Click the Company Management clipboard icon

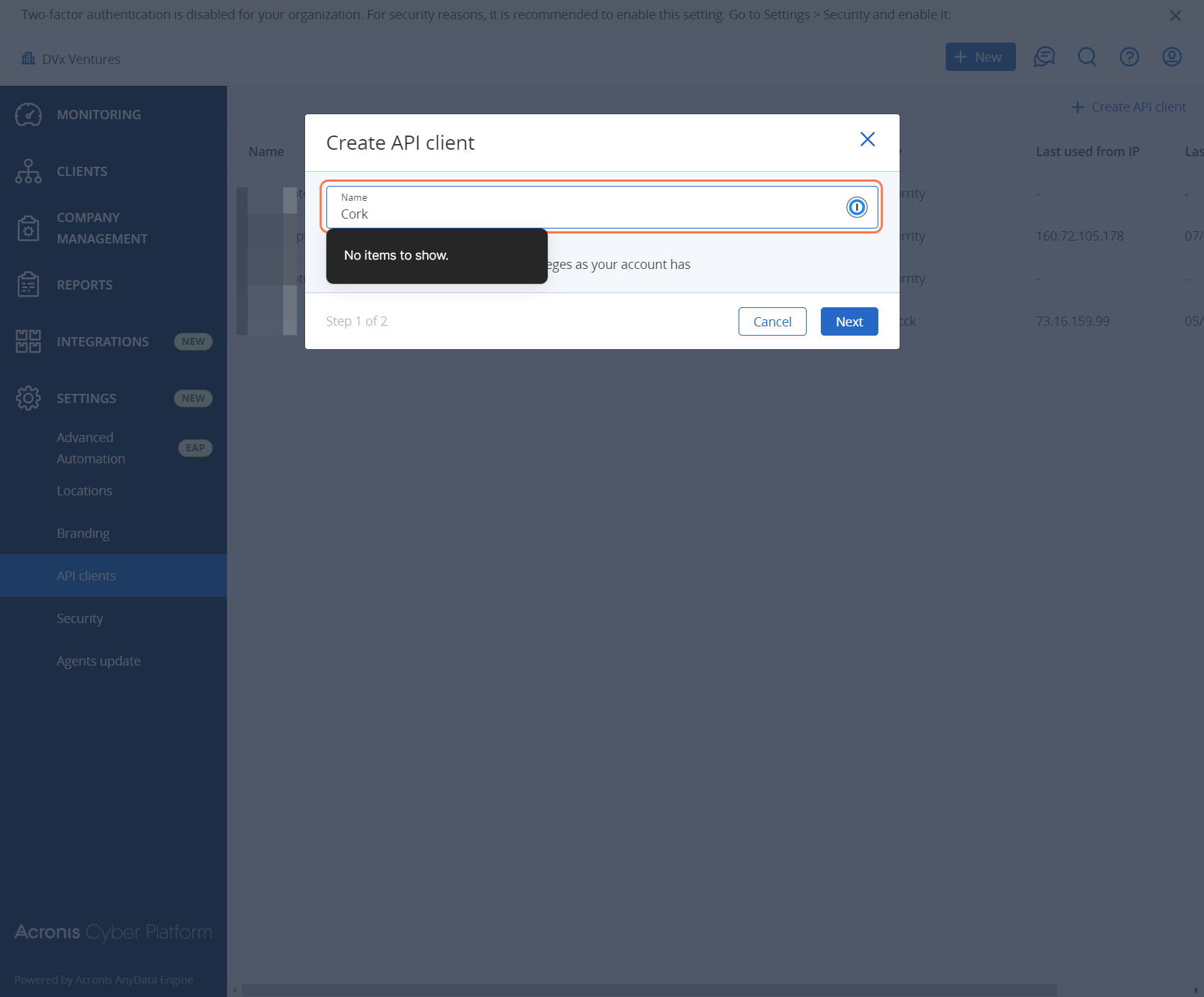pyautogui.click(x=28, y=228)
